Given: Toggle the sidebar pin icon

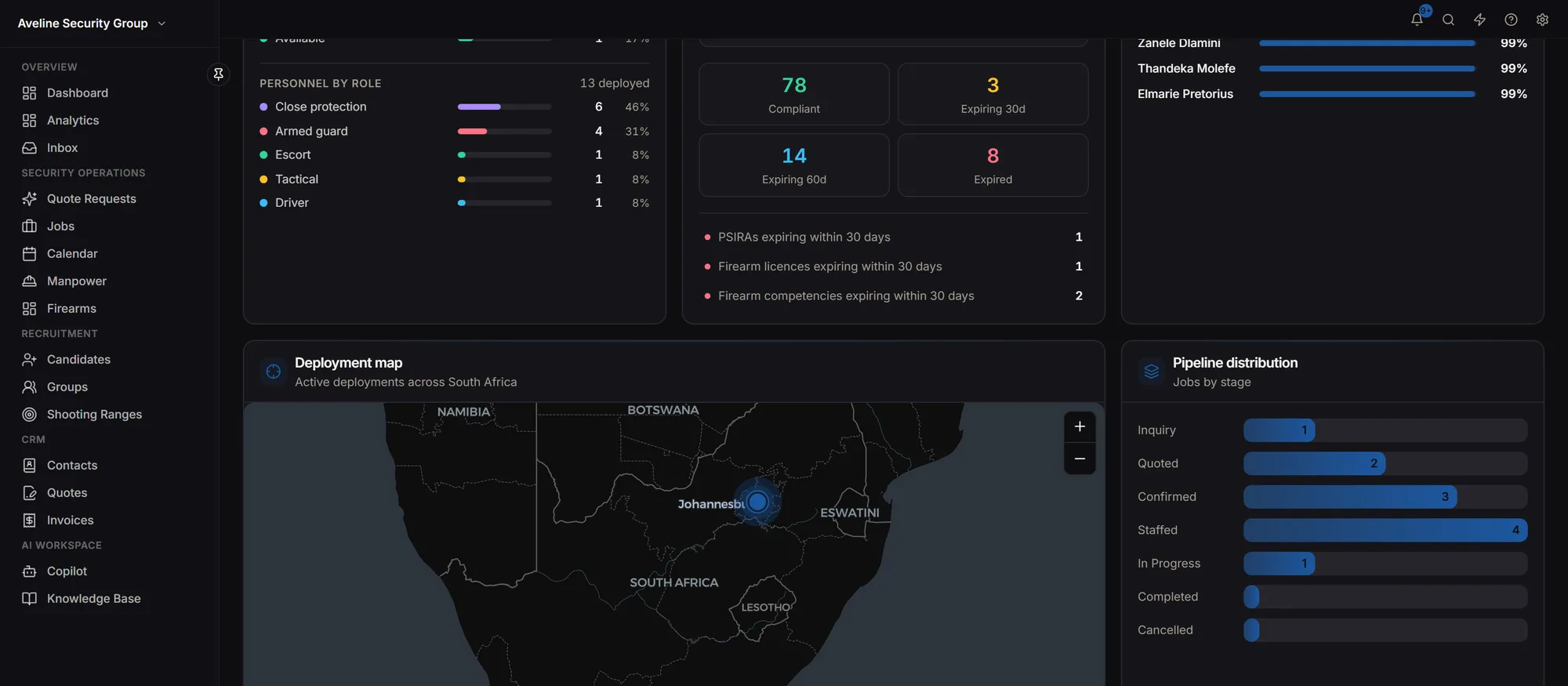Looking at the screenshot, I should pyautogui.click(x=219, y=74).
